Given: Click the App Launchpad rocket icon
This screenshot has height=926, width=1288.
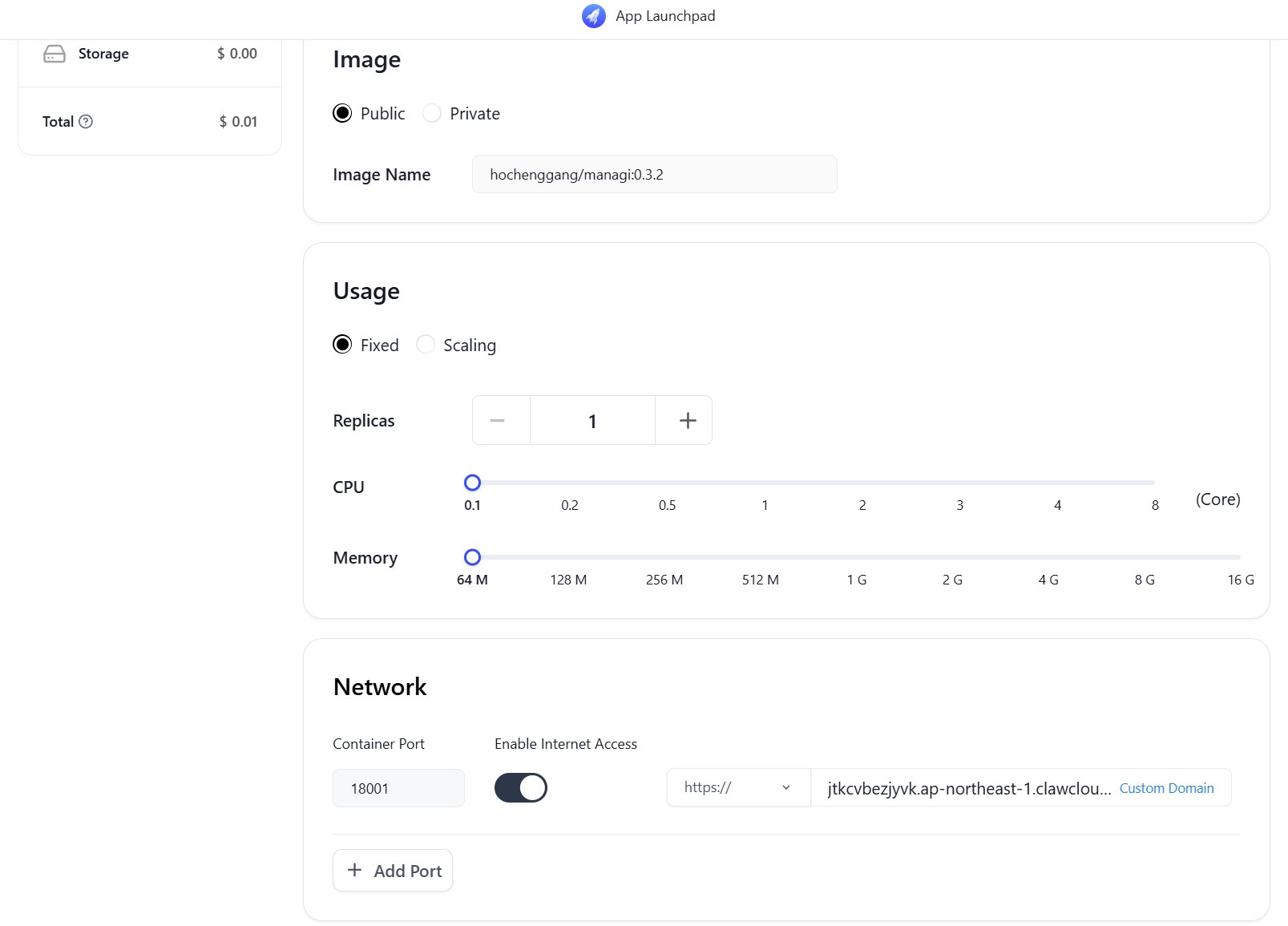Looking at the screenshot, I should coord(594,16).
